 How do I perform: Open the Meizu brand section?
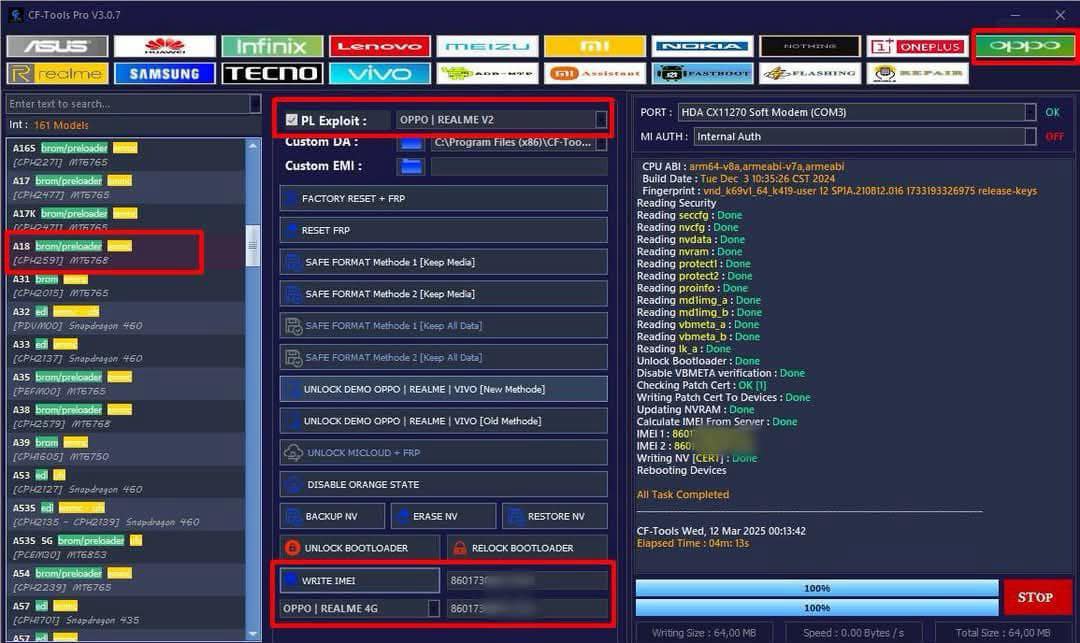coord(487,46)
